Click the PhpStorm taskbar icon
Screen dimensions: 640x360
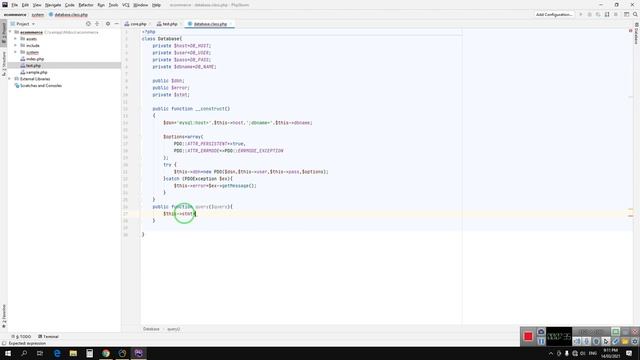[138, 353]
